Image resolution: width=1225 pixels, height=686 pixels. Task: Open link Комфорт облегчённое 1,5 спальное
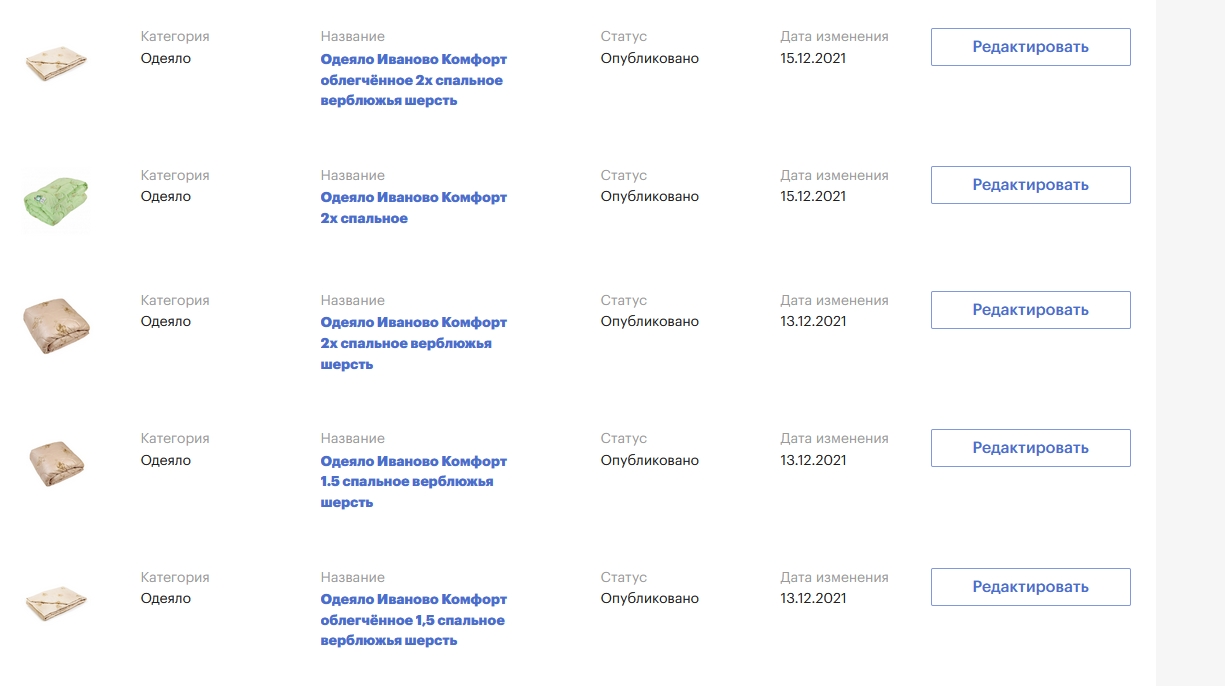tap(414, 620)
